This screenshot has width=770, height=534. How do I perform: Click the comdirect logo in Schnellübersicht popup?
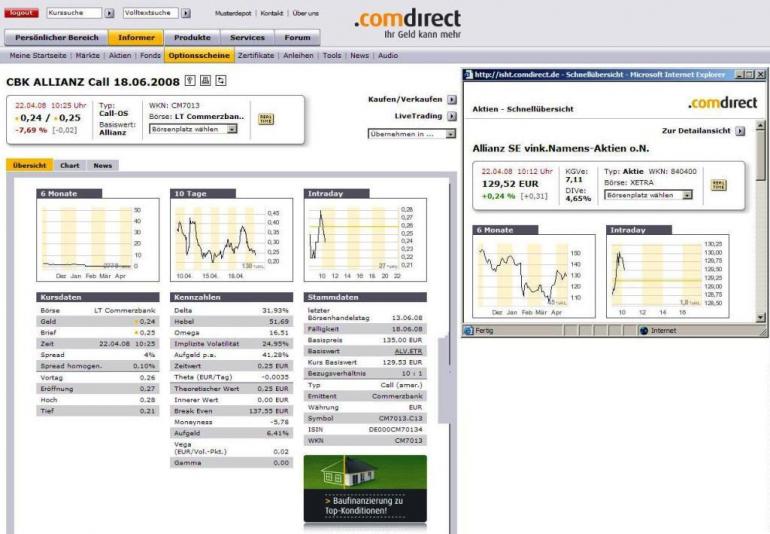[x=722, y=103]
